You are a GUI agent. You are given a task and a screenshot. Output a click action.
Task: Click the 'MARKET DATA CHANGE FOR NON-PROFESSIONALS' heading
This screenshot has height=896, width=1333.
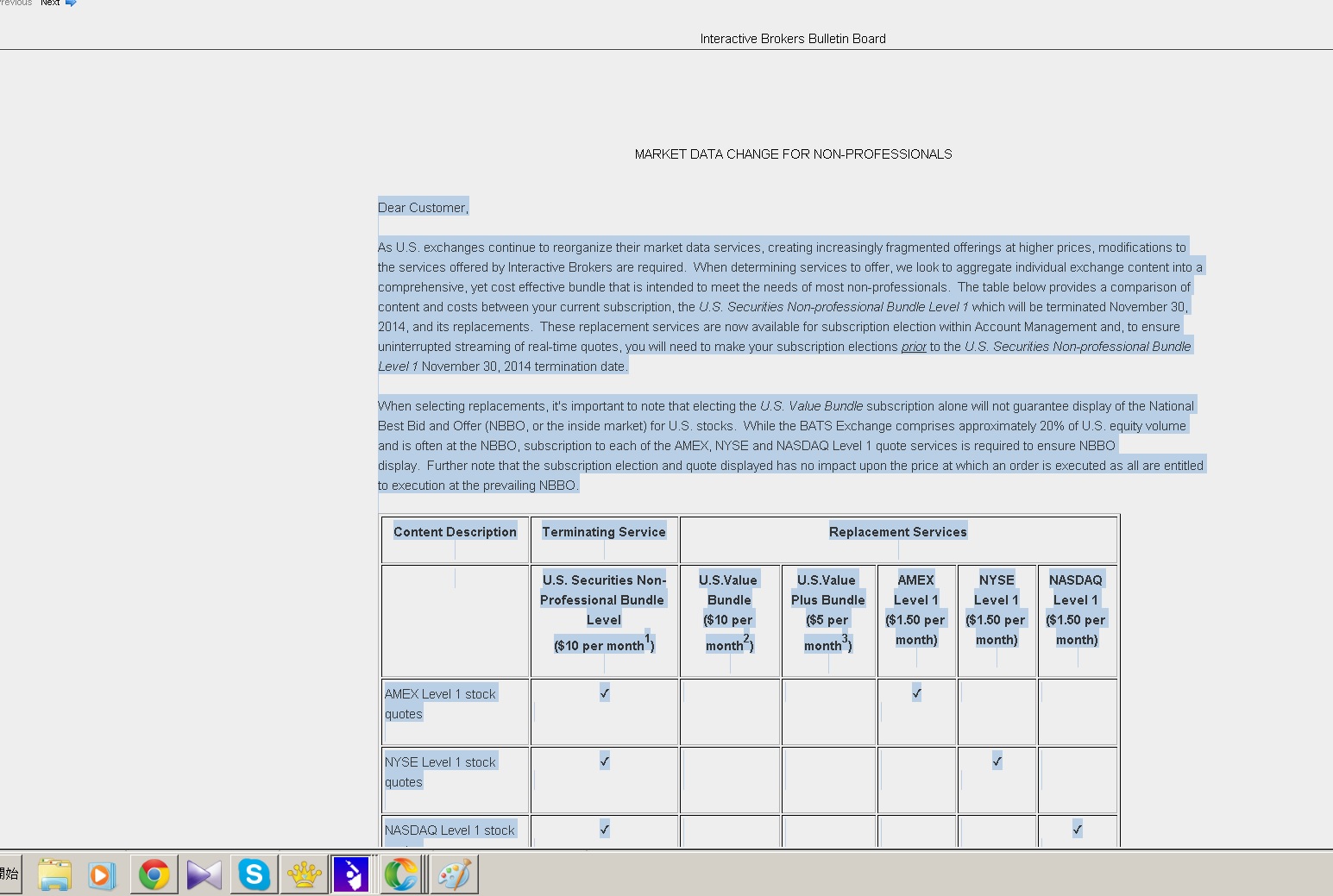pos(793,154)
